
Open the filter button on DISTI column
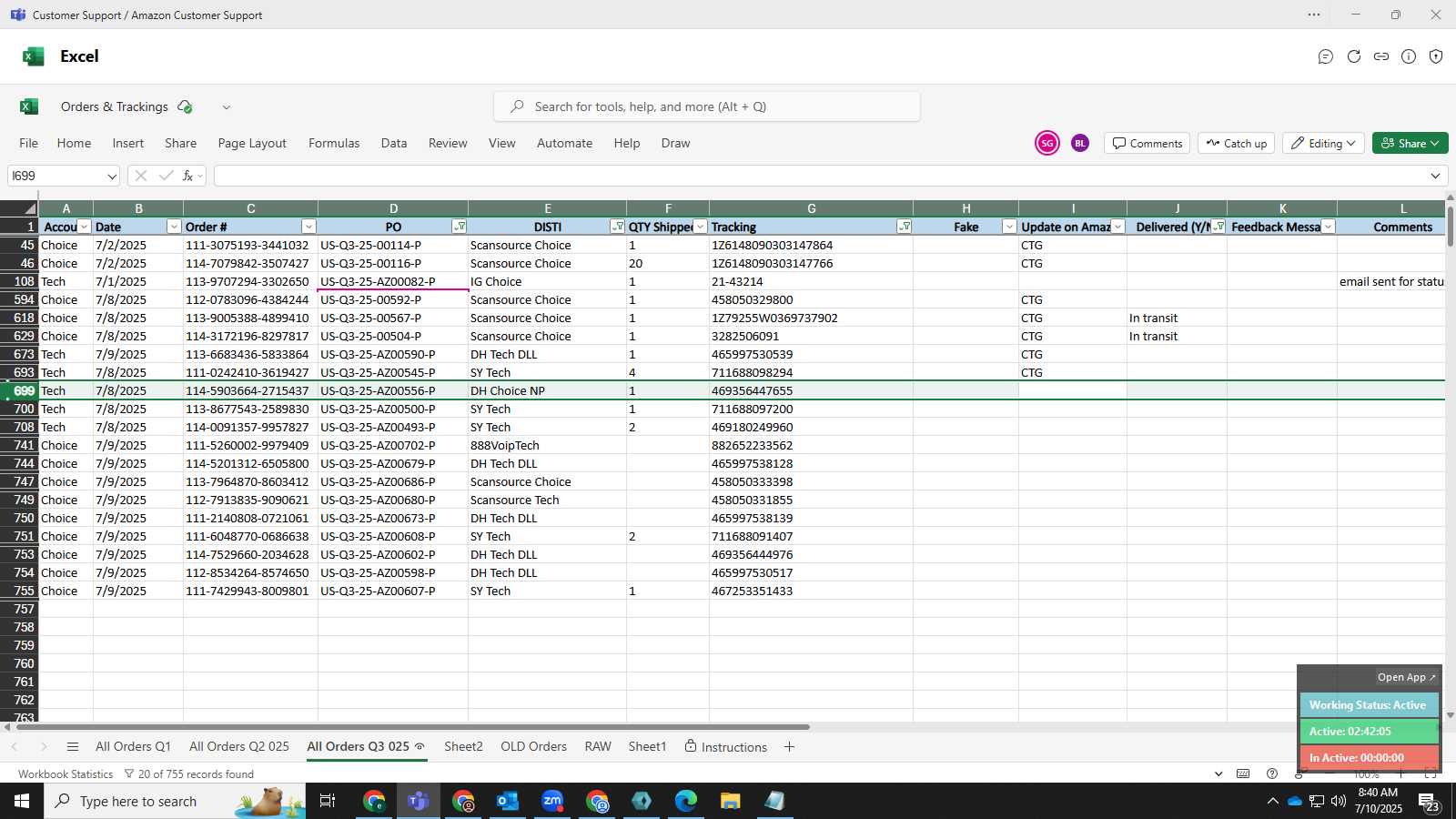pyautogui.click(x=618, y=227)
